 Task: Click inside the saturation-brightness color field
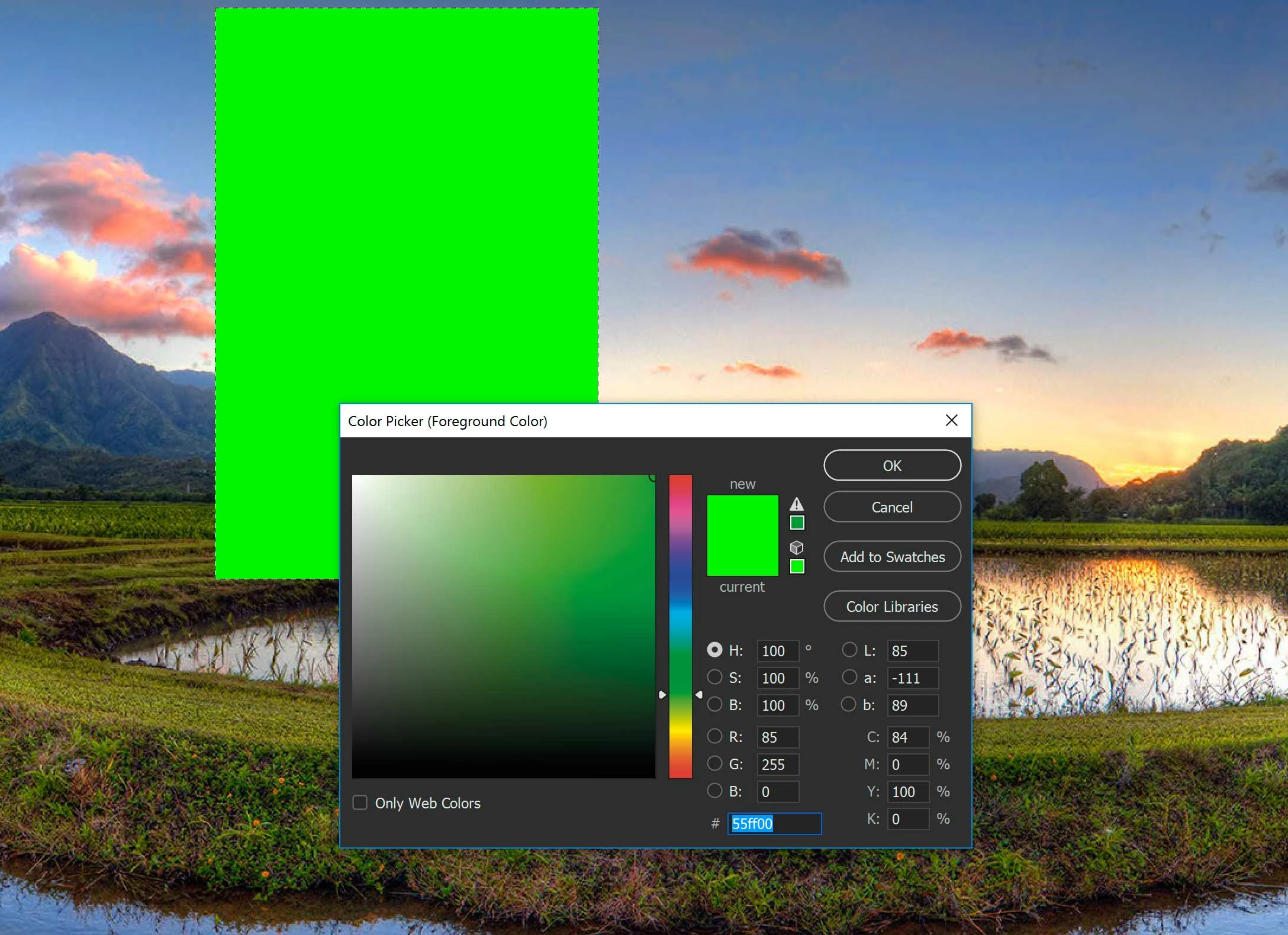click(503, 626)
